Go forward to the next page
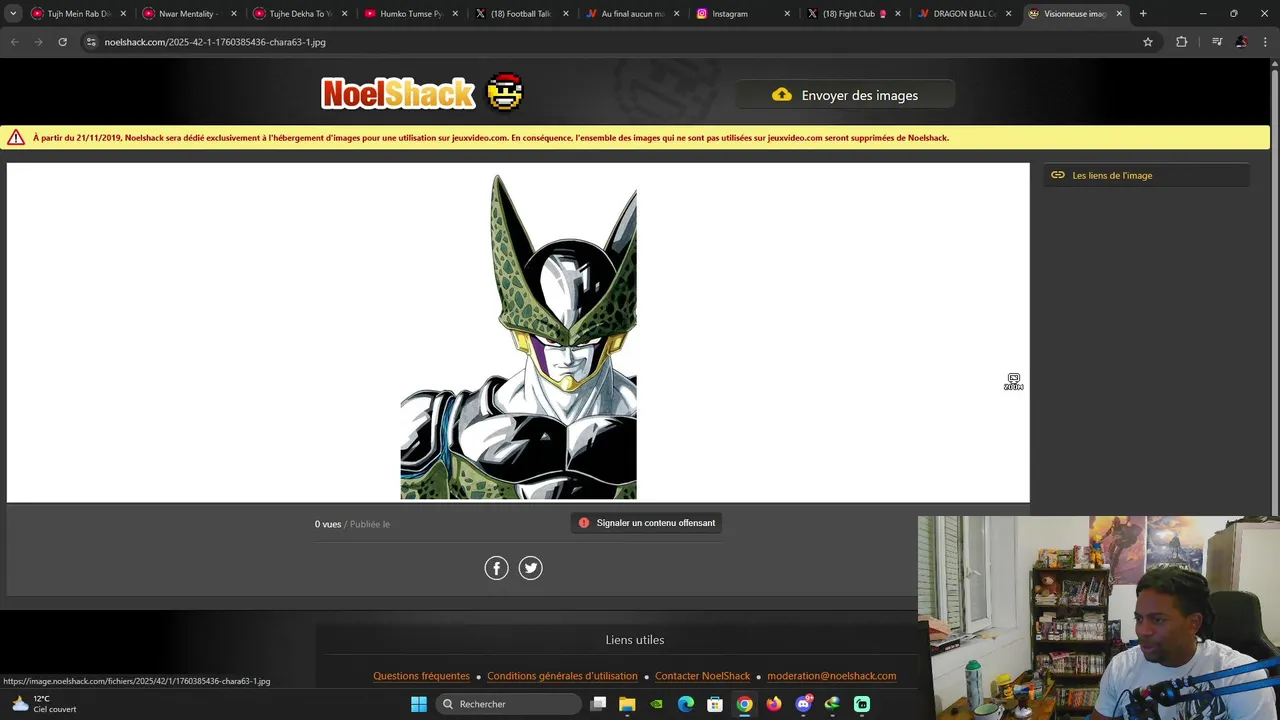Image resolution: width=1280 pixels, height=720 pixels. (x=38, y=42)
